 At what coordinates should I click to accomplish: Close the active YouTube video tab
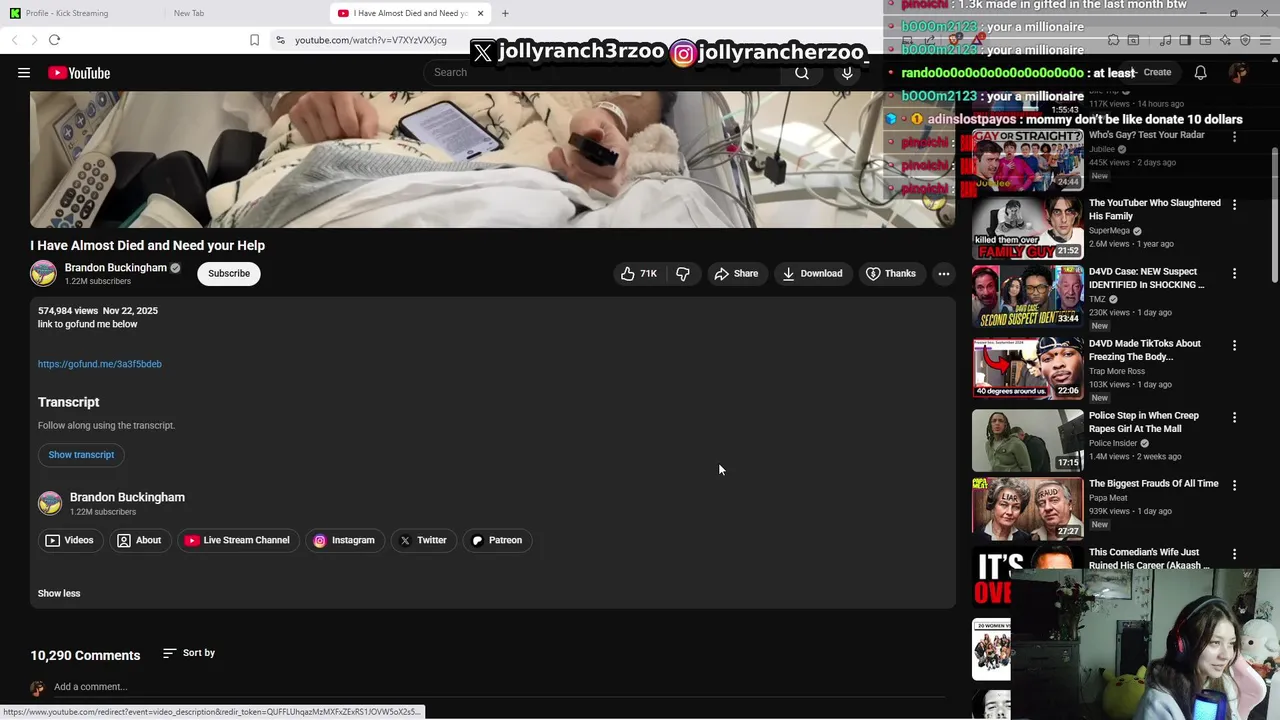click(480, 13)
